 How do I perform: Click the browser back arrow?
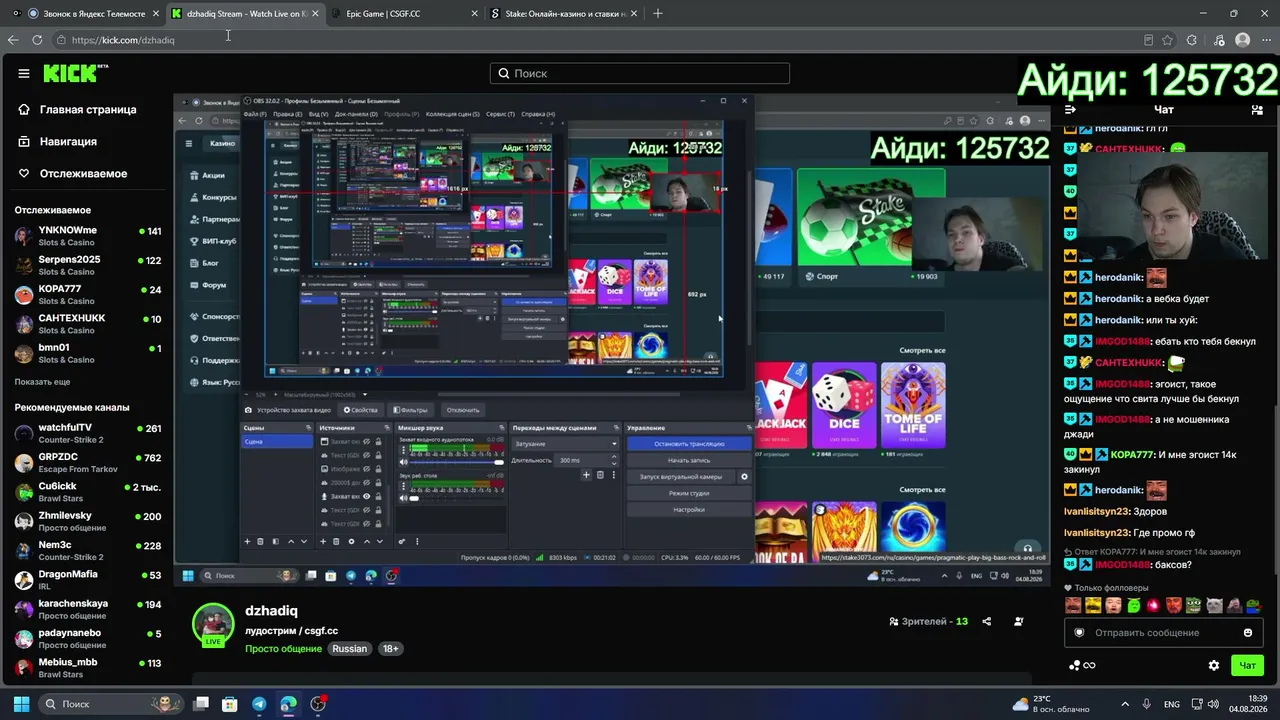(12, 40)
